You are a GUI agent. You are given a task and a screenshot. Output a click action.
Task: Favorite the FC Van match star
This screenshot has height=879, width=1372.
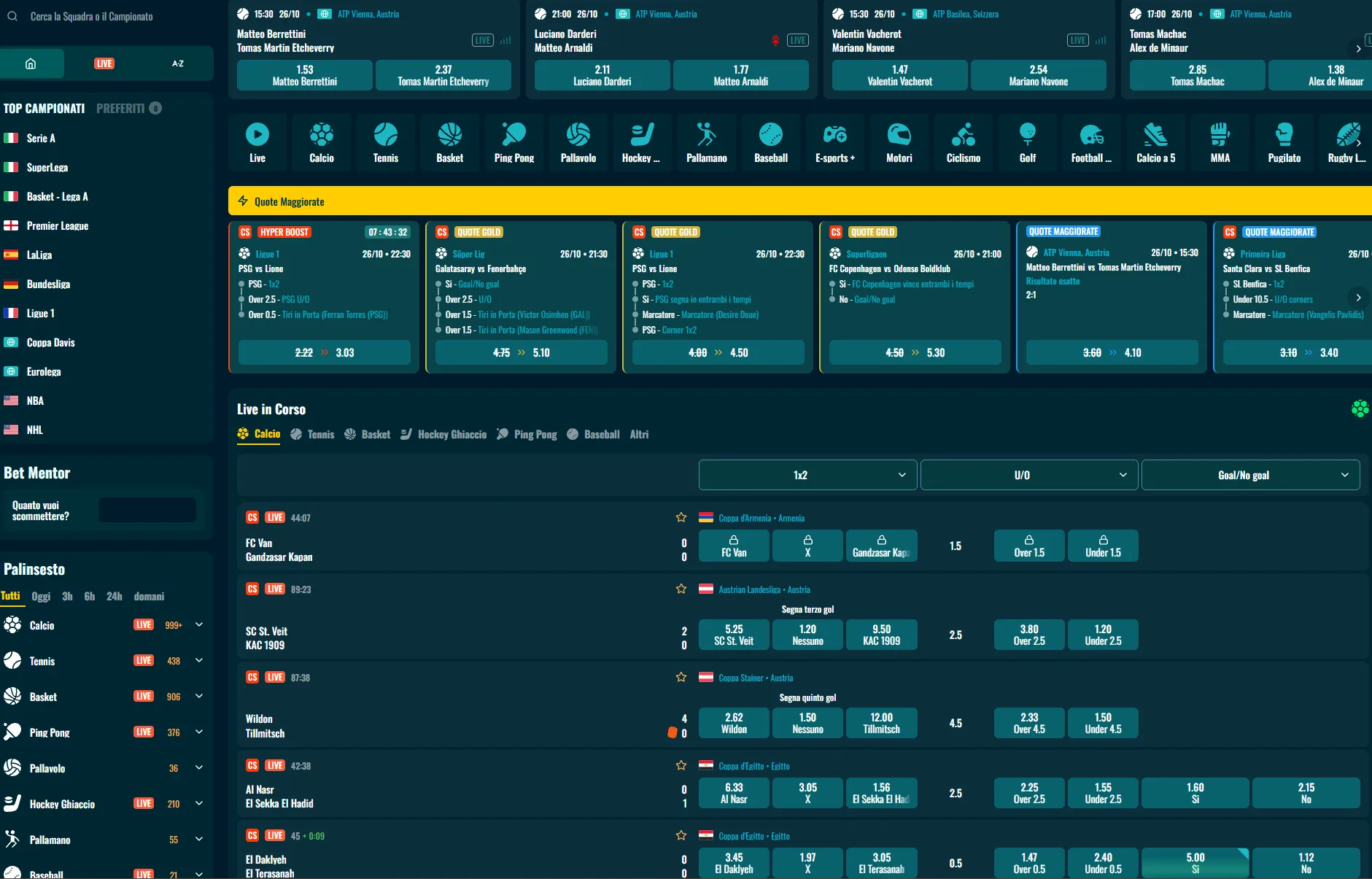[x=681, y=517]
